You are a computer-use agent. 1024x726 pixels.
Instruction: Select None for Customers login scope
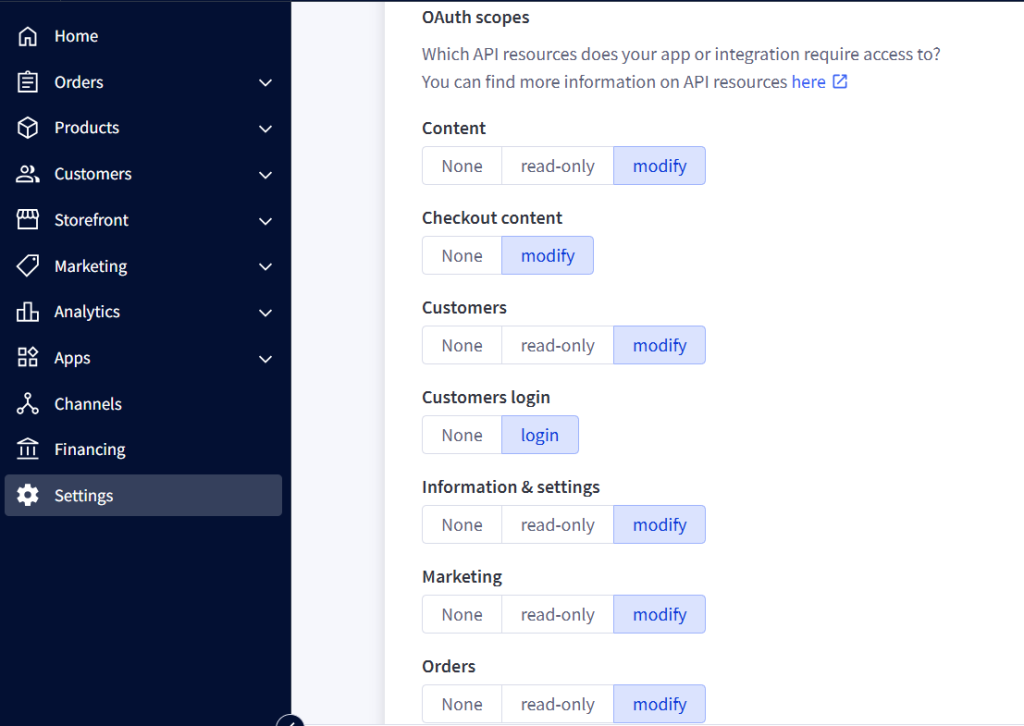[x=461, y=435]
